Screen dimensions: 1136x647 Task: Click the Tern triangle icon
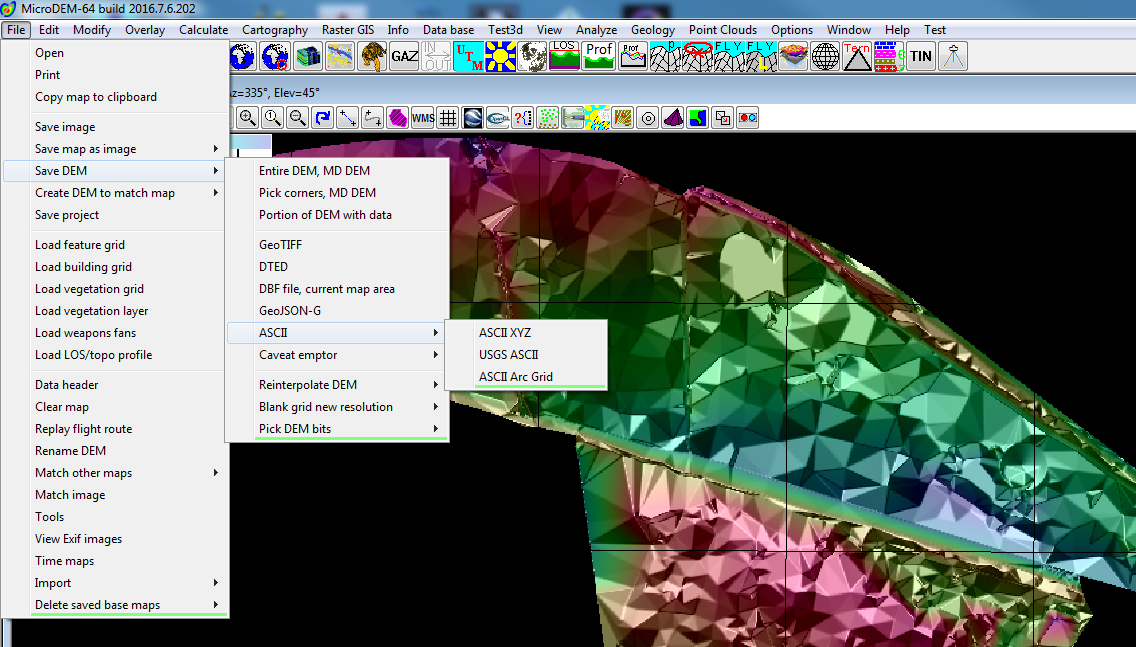[x=857, y=57]
